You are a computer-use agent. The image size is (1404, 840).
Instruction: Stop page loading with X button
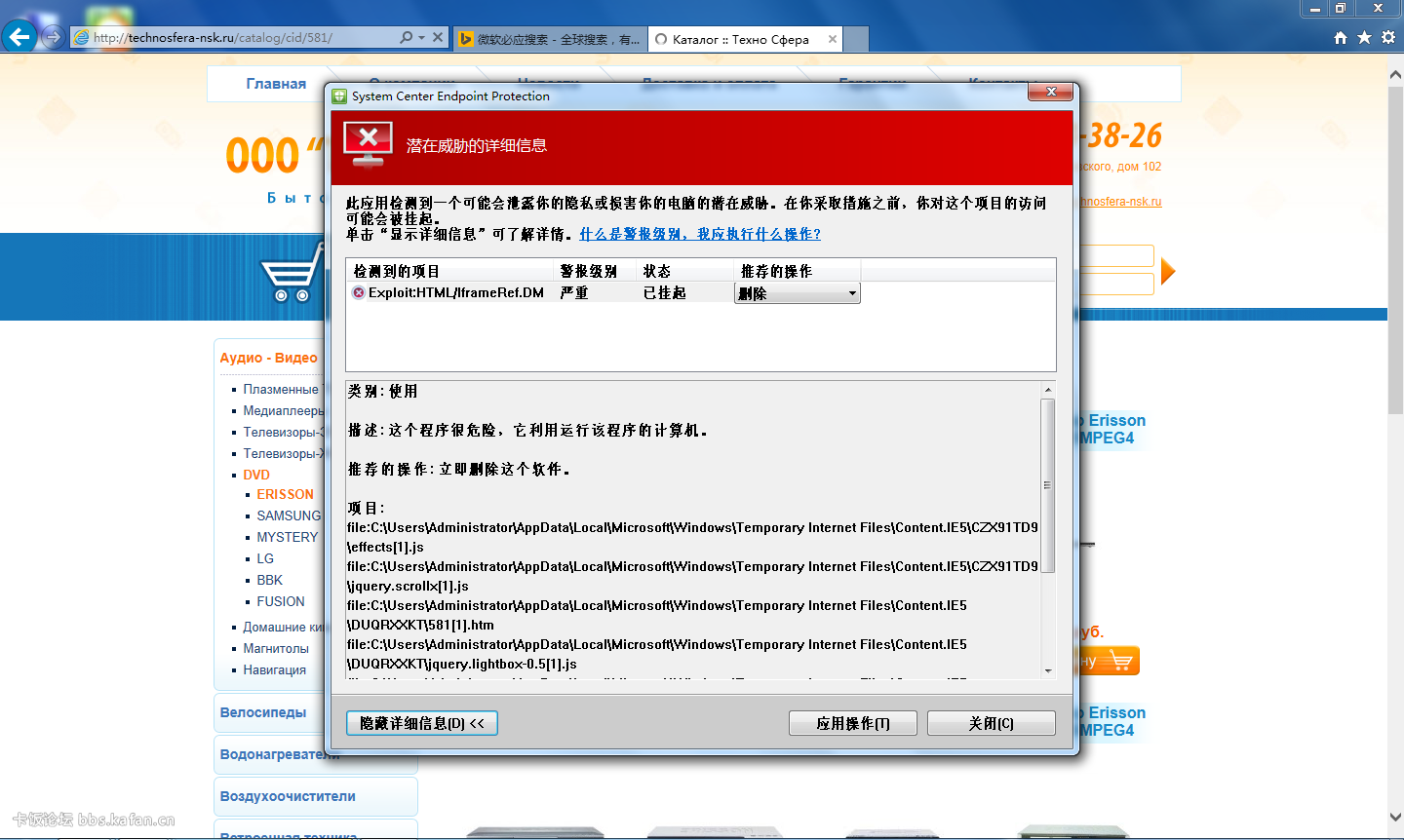(x=438, y=37)
